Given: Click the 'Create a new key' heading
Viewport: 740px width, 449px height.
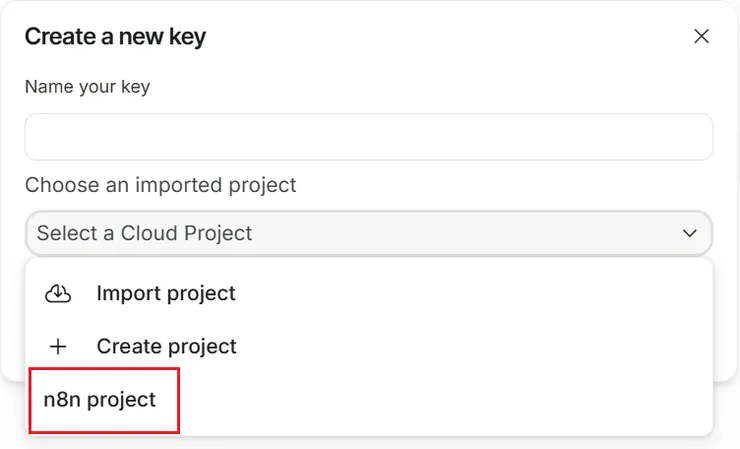Looking at the screenshot, I should coord(115,37).
